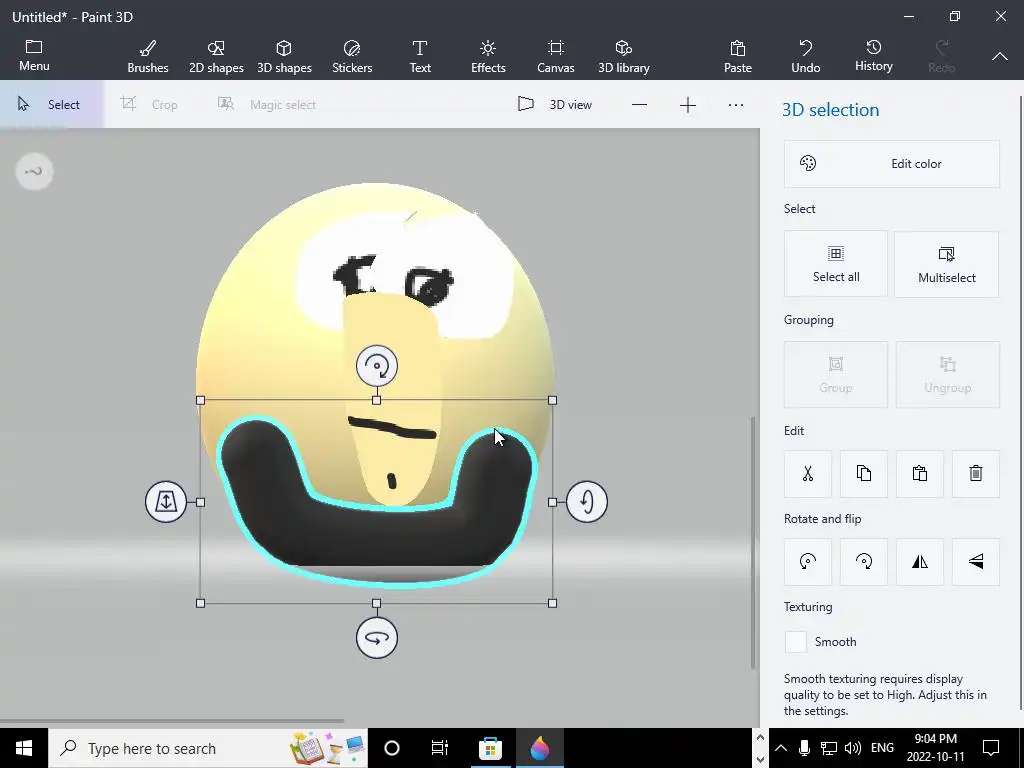Click the vertical canvas scrollbar

click(753, 542)
